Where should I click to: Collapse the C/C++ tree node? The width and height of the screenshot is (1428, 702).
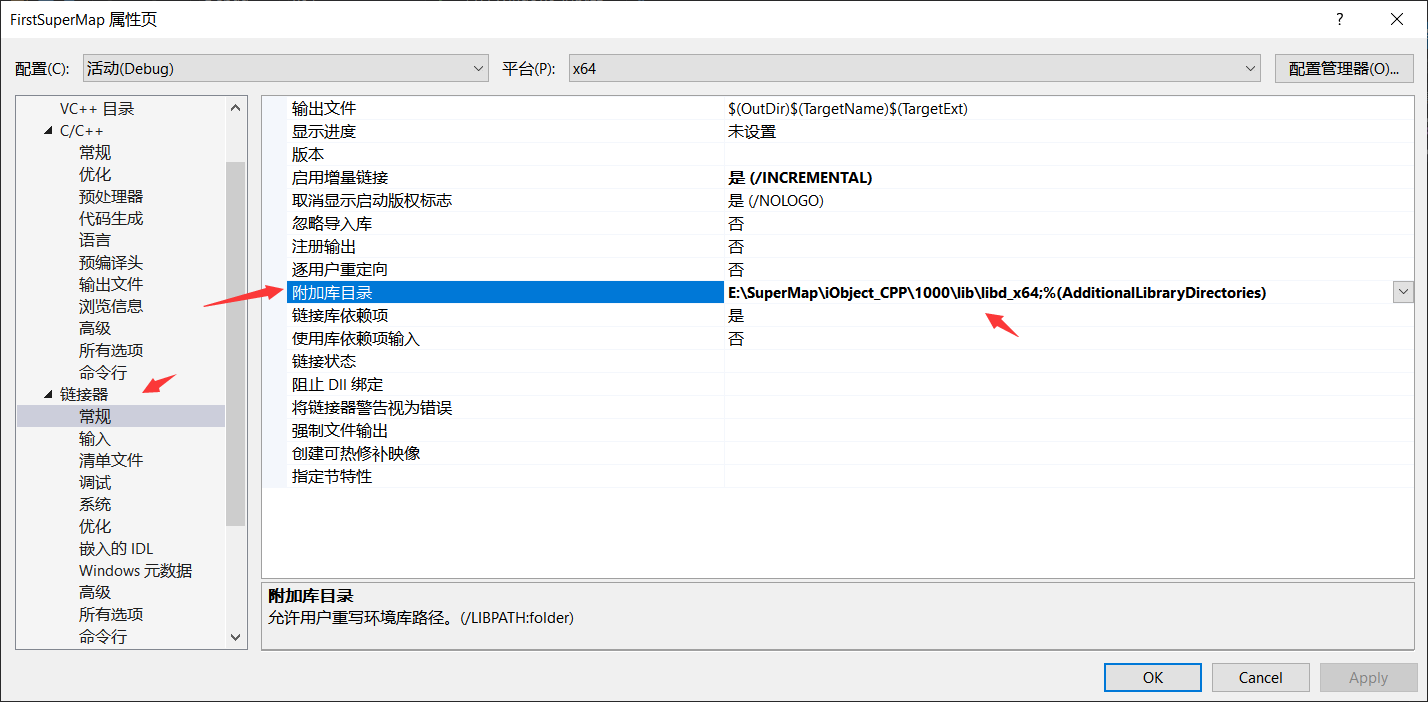tap(48, 130)
